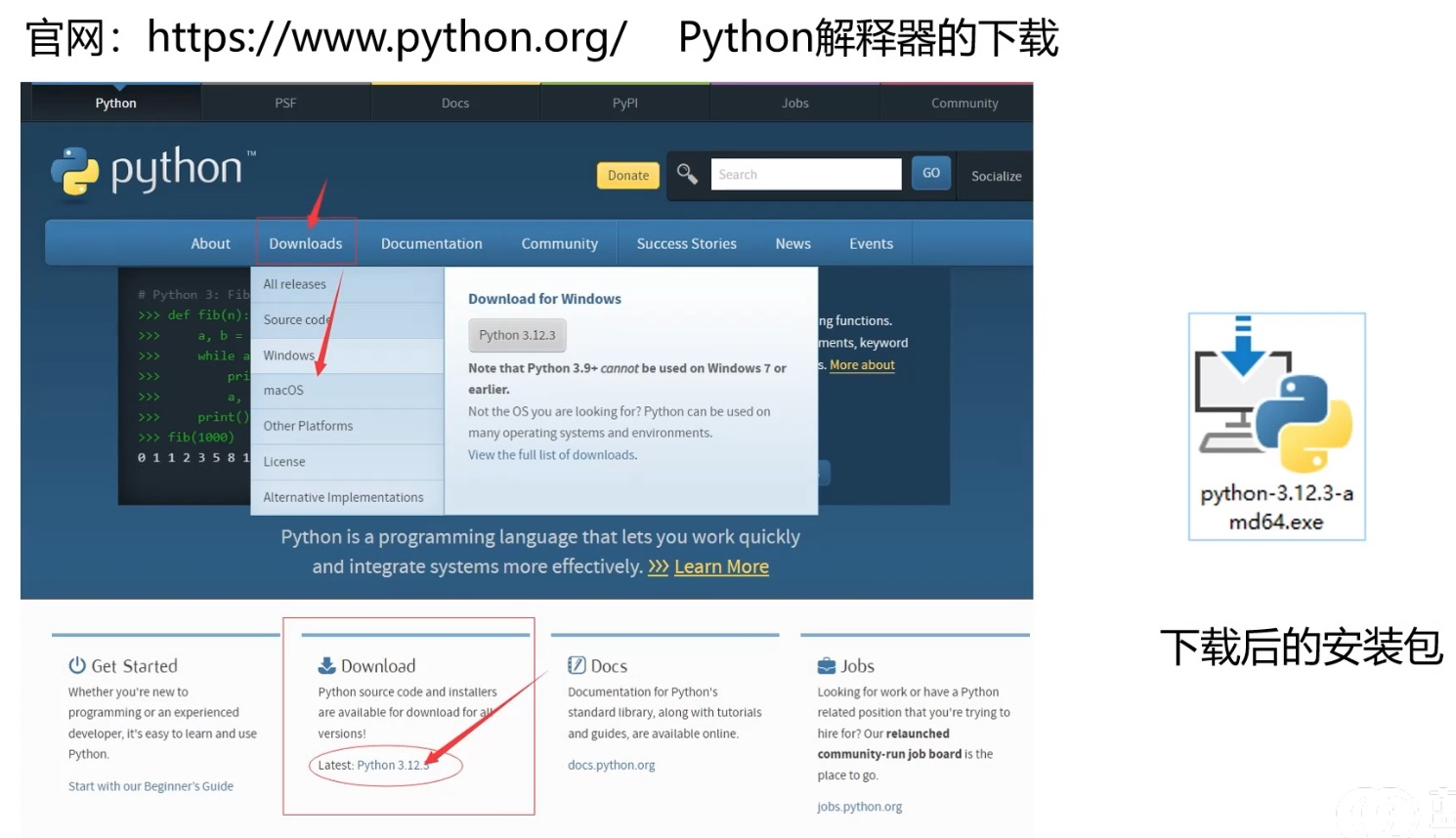
Task: Open the News navigation menu
Action: (x=793, y=243)
